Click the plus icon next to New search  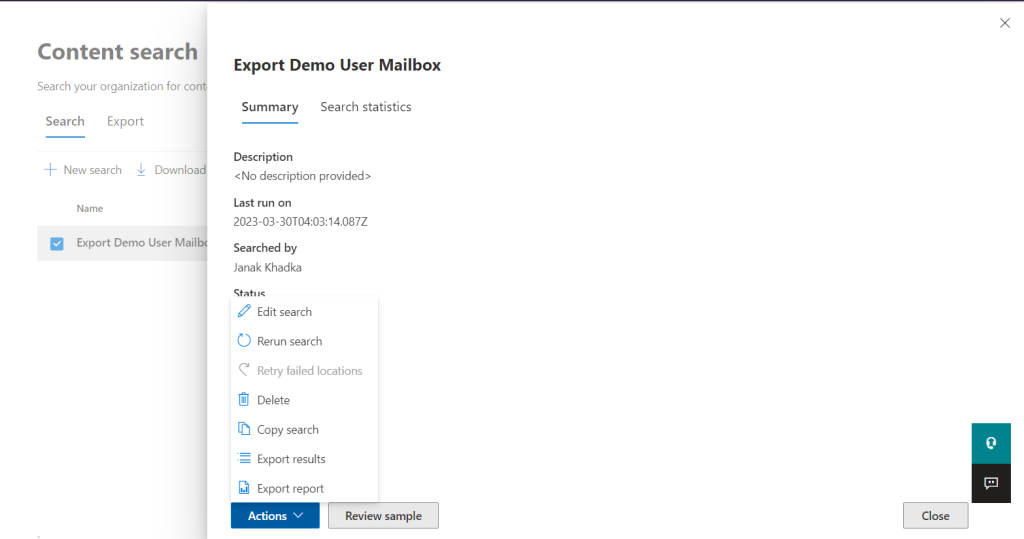tap(50, 170)
